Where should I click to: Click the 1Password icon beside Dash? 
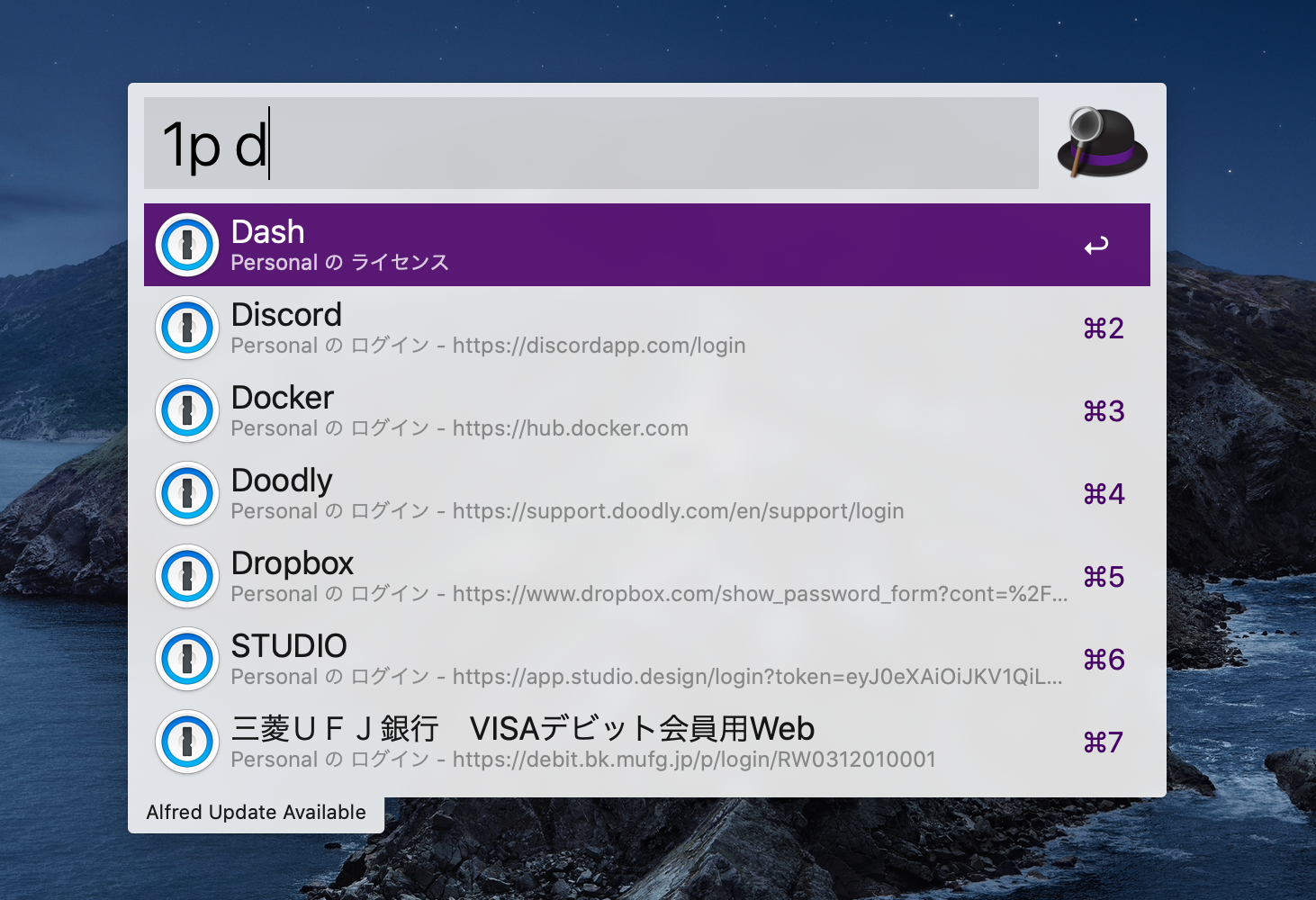point(187,245)
